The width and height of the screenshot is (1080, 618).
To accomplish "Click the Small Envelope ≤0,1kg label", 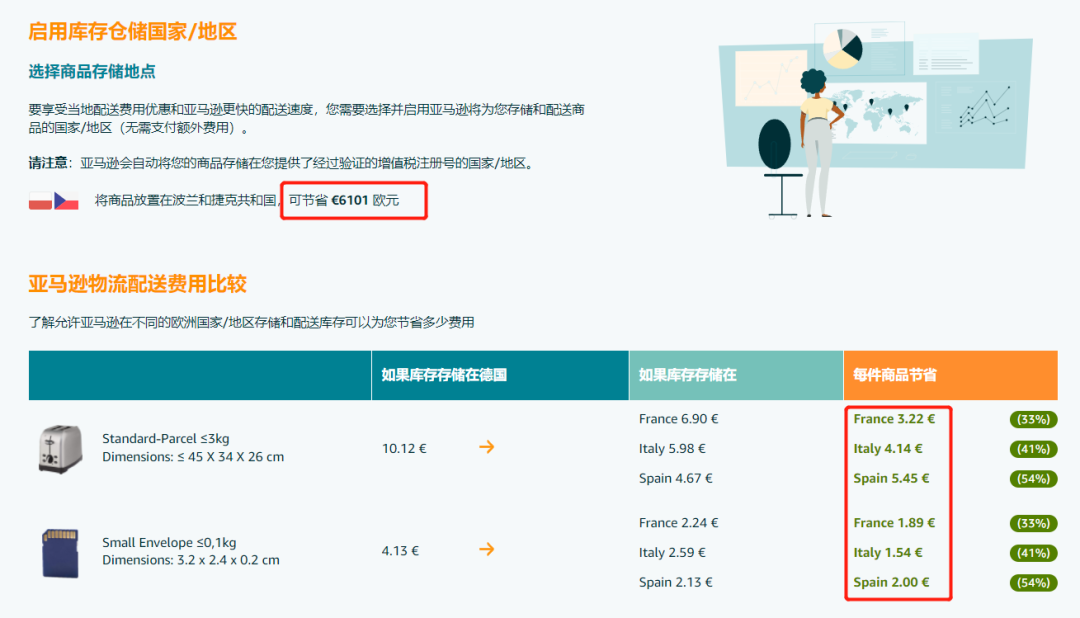I will coord(169,542).
